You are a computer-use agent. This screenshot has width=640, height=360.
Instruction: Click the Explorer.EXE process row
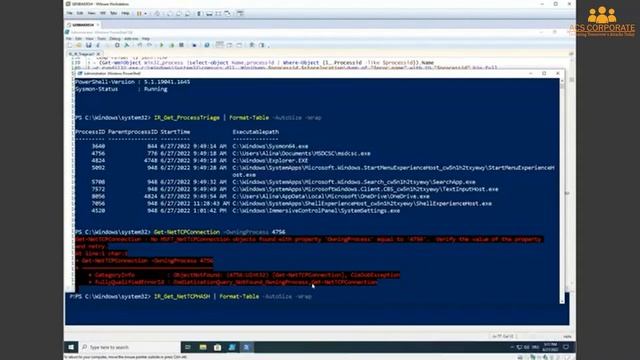coord(192,160)
